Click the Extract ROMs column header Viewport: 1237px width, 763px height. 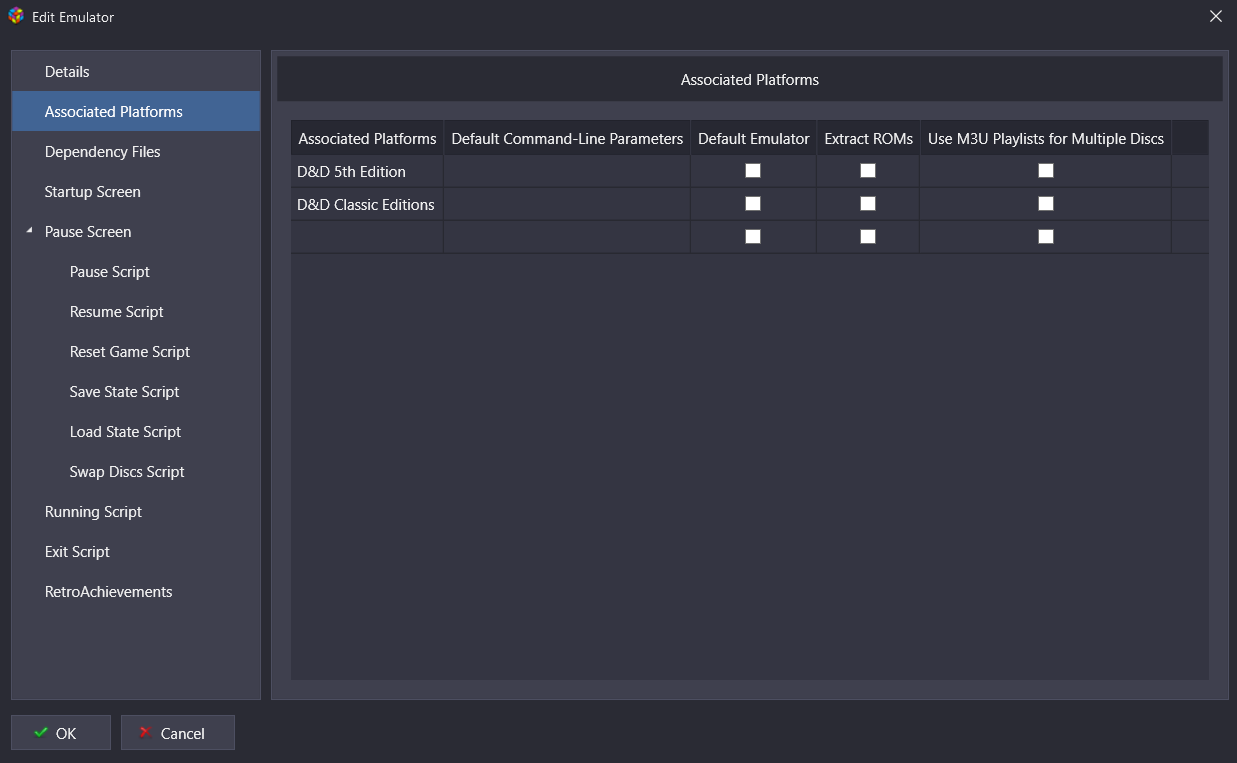point(868,138)
